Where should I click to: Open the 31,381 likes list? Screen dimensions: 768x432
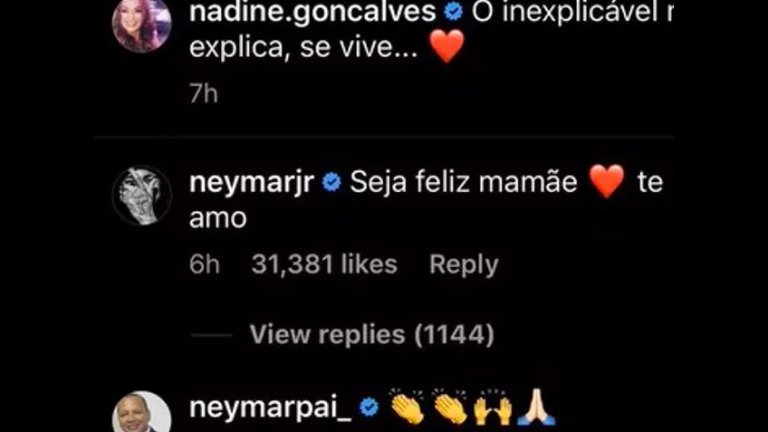pyautogui.click(x=324, y=264)
